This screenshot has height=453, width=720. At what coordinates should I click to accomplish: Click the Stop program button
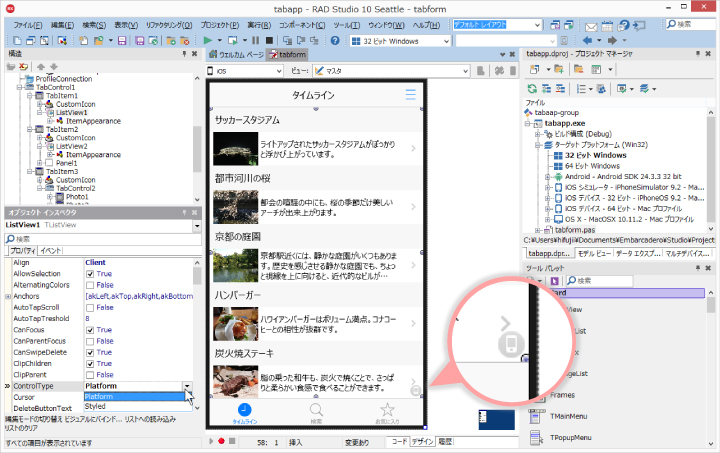(270, 41)
